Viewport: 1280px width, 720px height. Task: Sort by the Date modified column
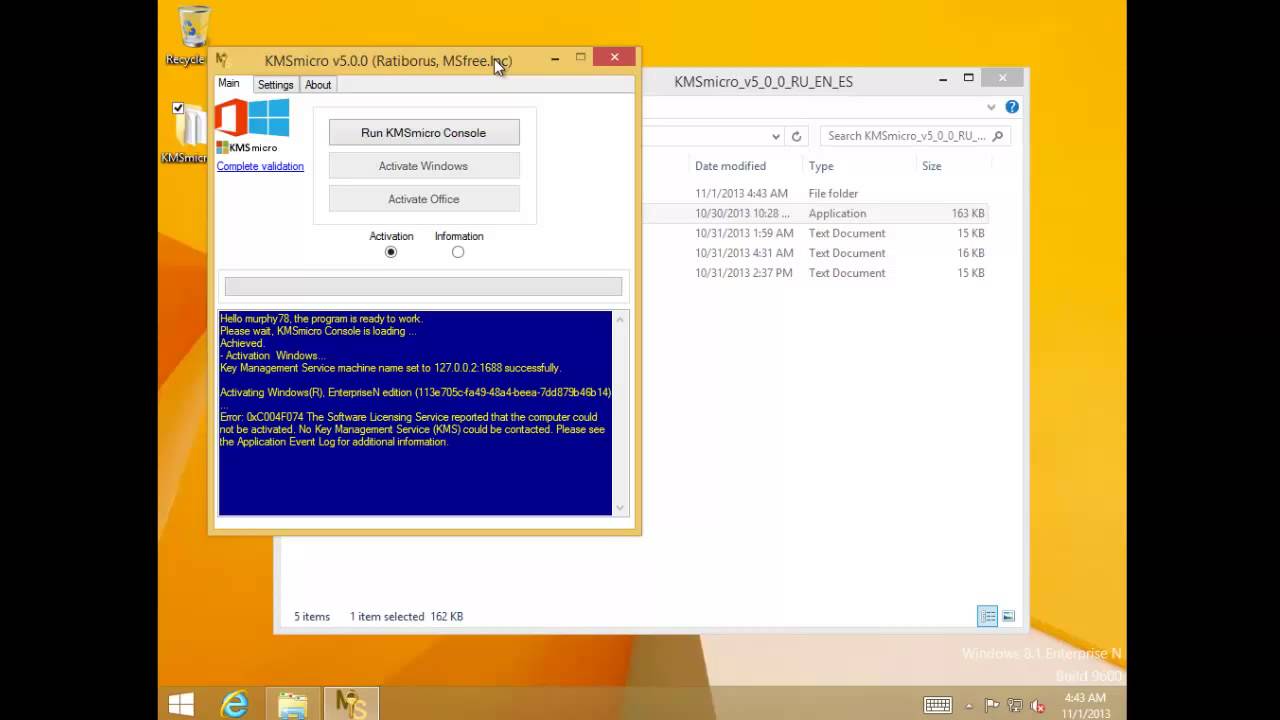[x=730, y=166]
